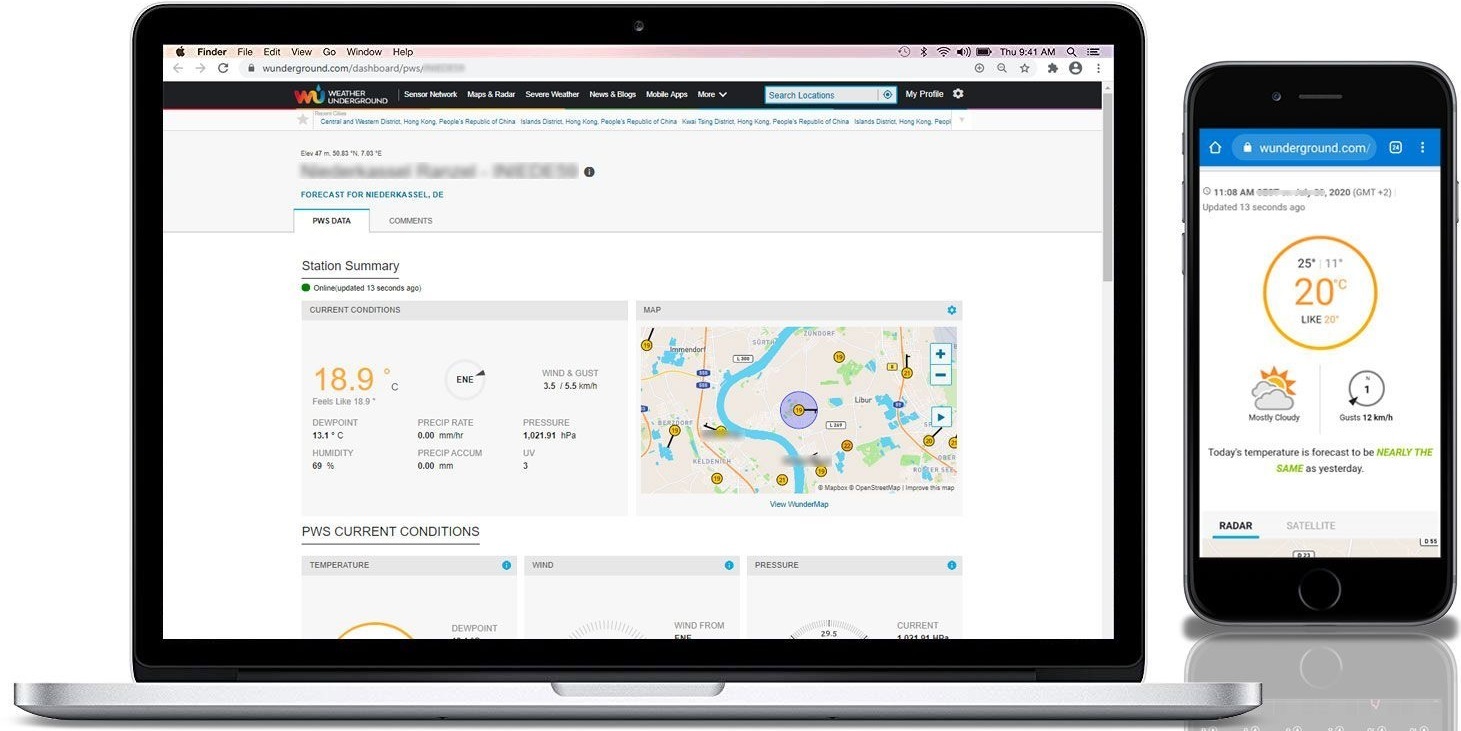Open info icon on Pressure panel
Viewport: 1461px width, 731px height.
coord(951,565)
